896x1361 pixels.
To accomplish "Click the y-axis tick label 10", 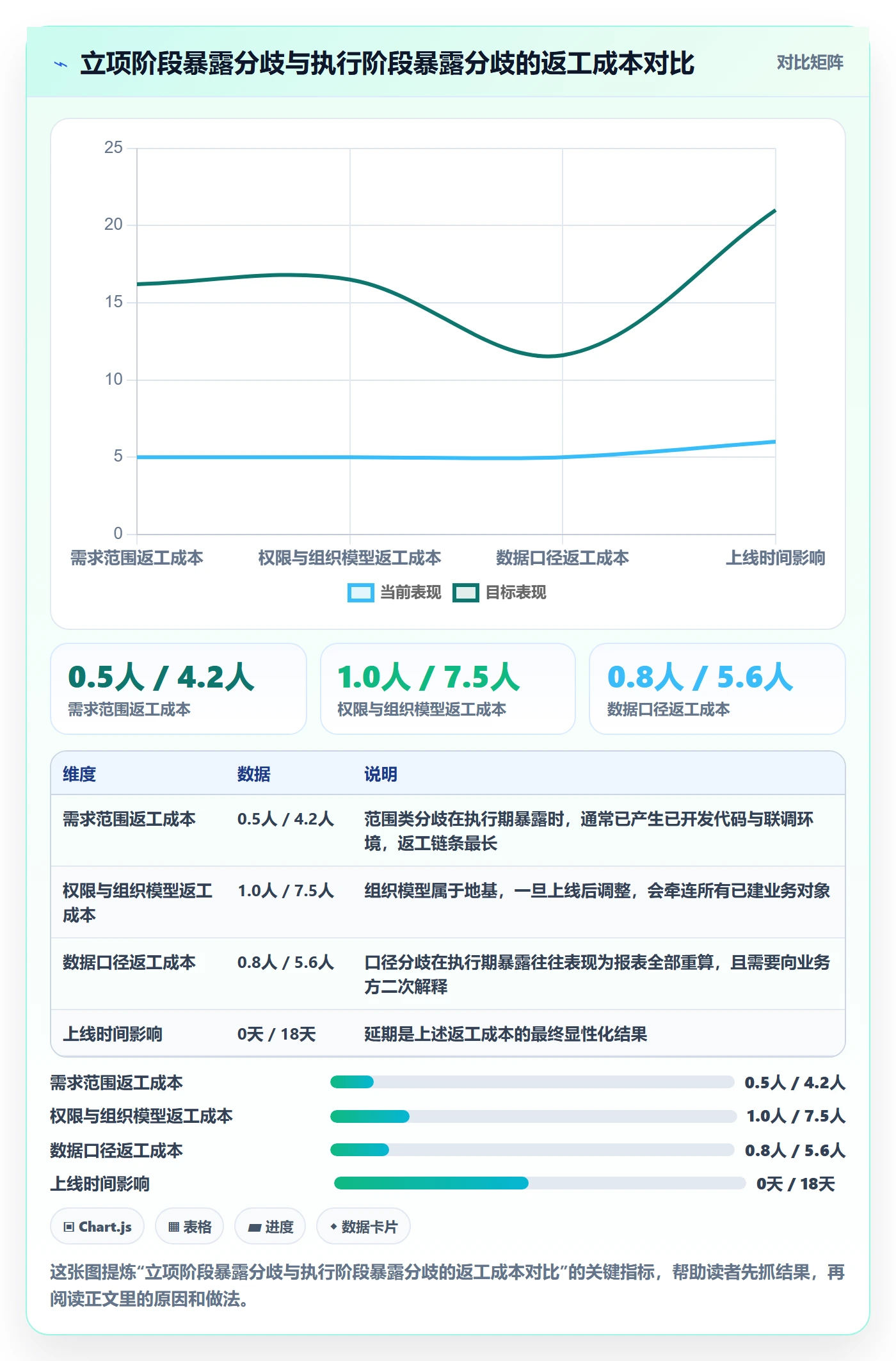I will click(x=113, y=380).
